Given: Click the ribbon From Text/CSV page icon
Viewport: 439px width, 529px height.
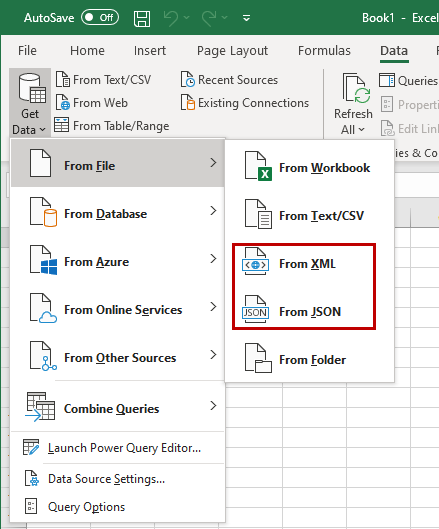Looking at the screenshot, I should 63,79.
